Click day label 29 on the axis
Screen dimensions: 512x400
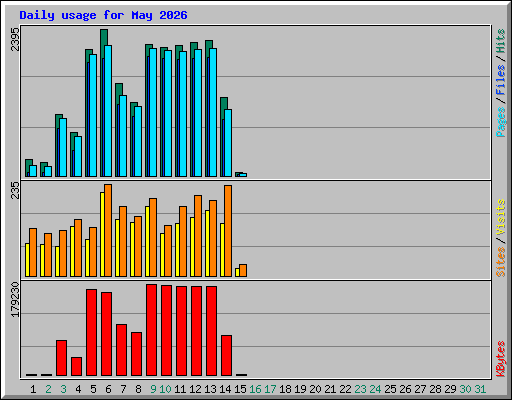tap(450, 389)
